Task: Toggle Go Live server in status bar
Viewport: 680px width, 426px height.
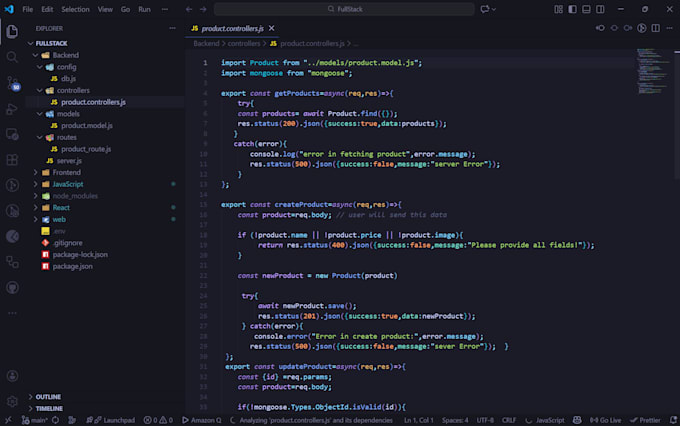Action: (x=605, y=420)
